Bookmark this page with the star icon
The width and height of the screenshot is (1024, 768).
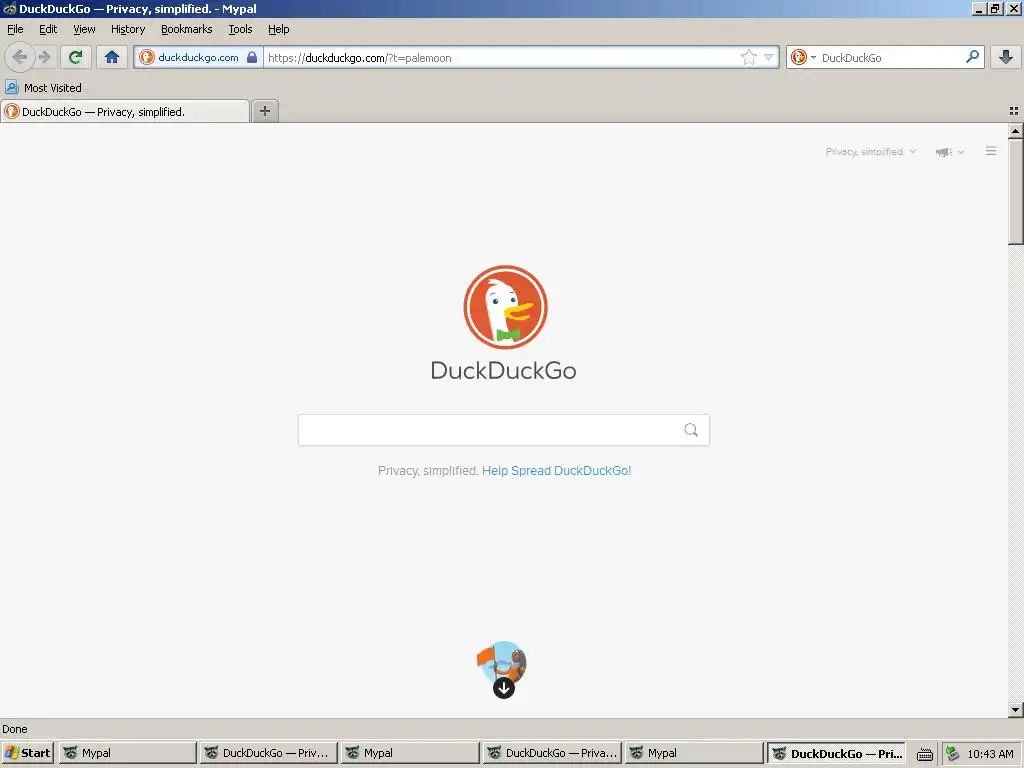click(748, 57)
